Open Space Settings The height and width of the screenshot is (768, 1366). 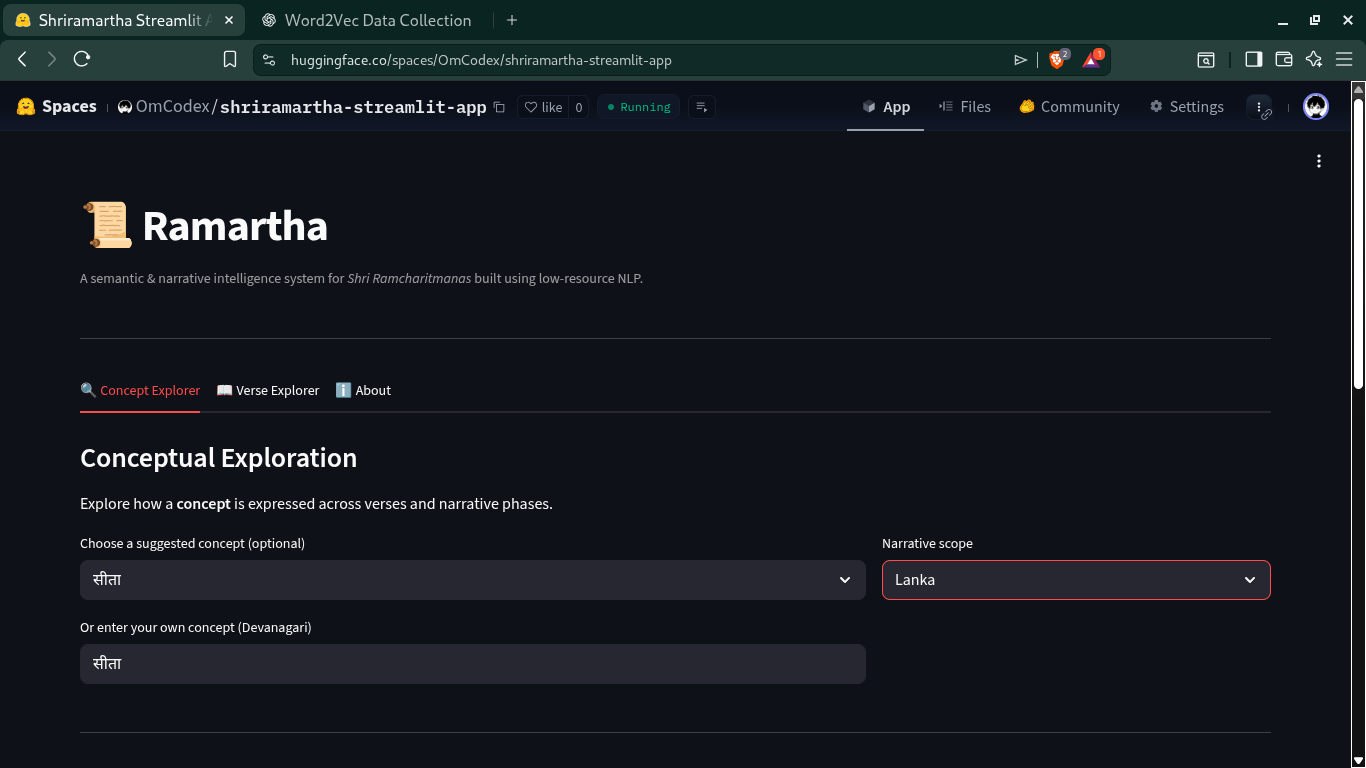coord(1186,107)
